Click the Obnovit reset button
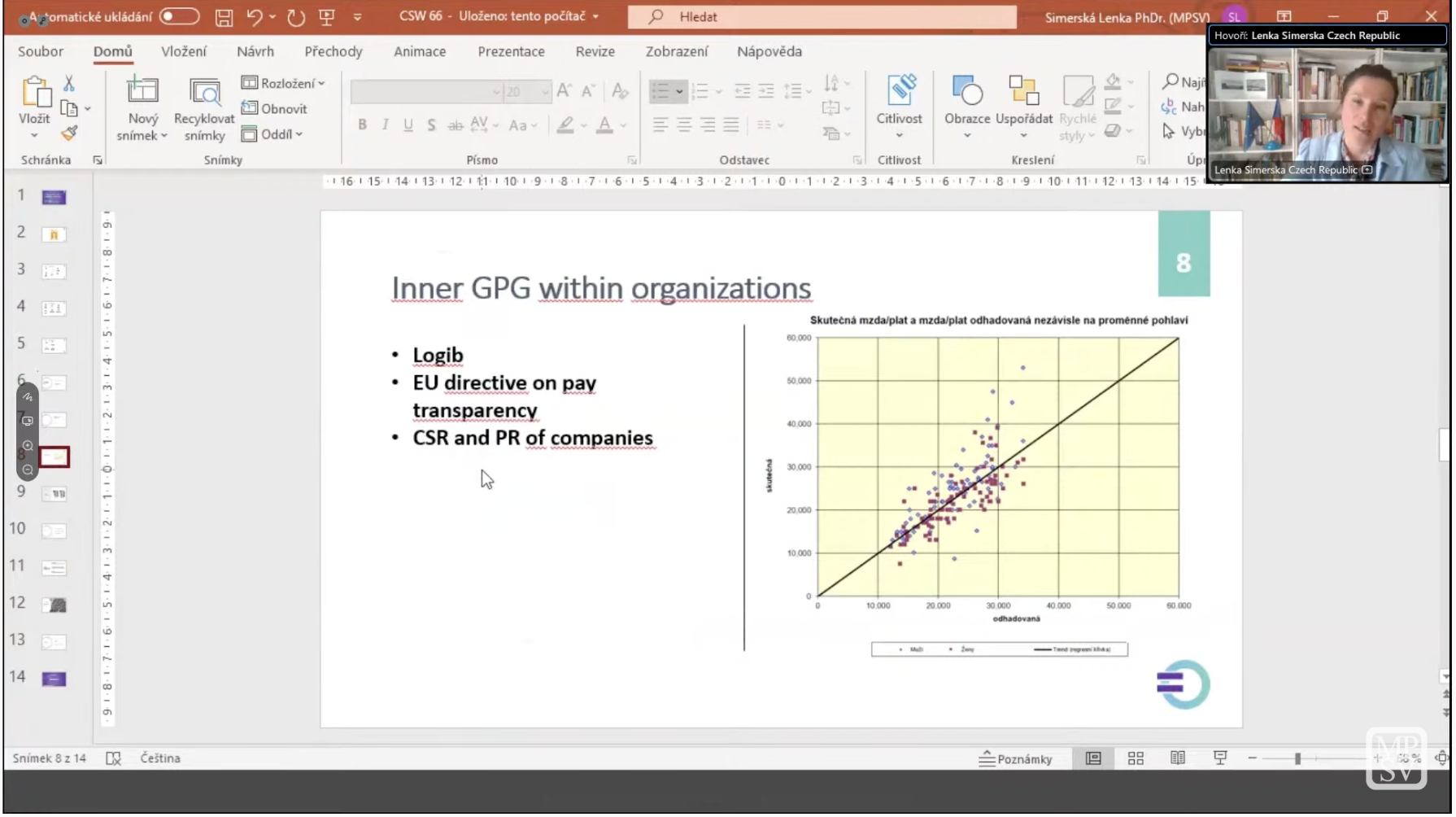Image resolution: width=1456 pixels, height=817 pixels. (275, 109)
